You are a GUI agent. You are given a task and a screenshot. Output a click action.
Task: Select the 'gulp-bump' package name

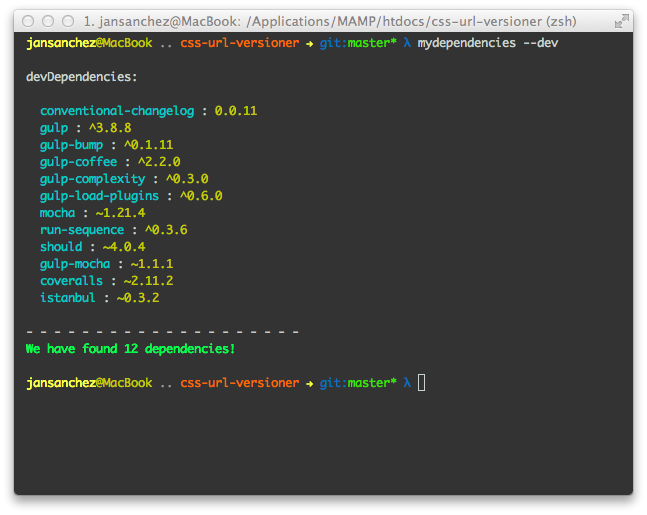[71, 145]
